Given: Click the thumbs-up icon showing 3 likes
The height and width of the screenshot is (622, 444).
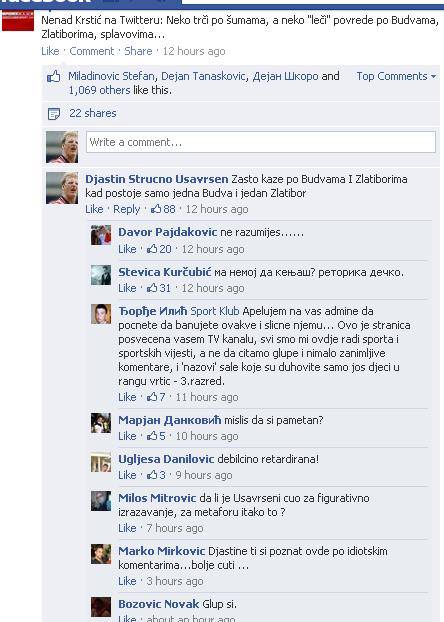Looking at the screenshot, I should tap(152, 475).
